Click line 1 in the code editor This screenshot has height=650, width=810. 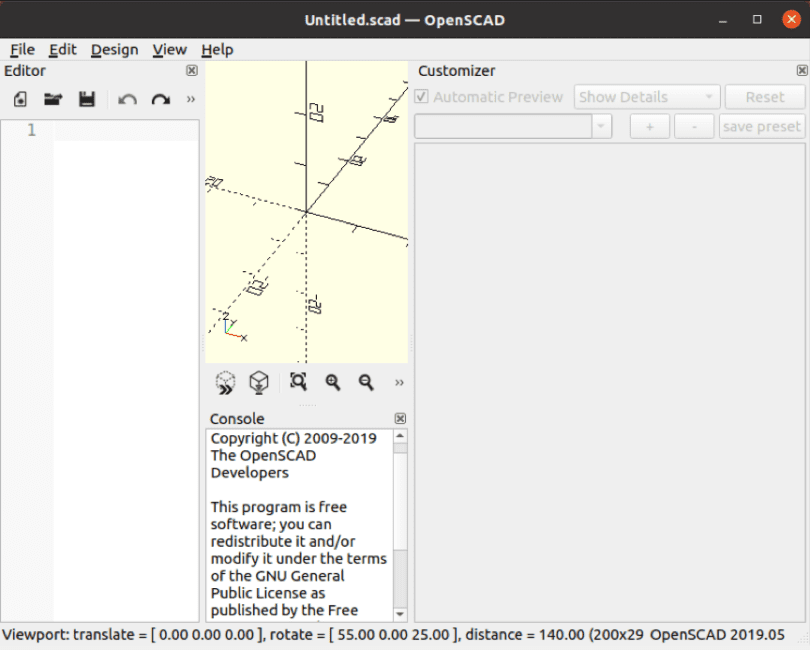click(100, 129)
